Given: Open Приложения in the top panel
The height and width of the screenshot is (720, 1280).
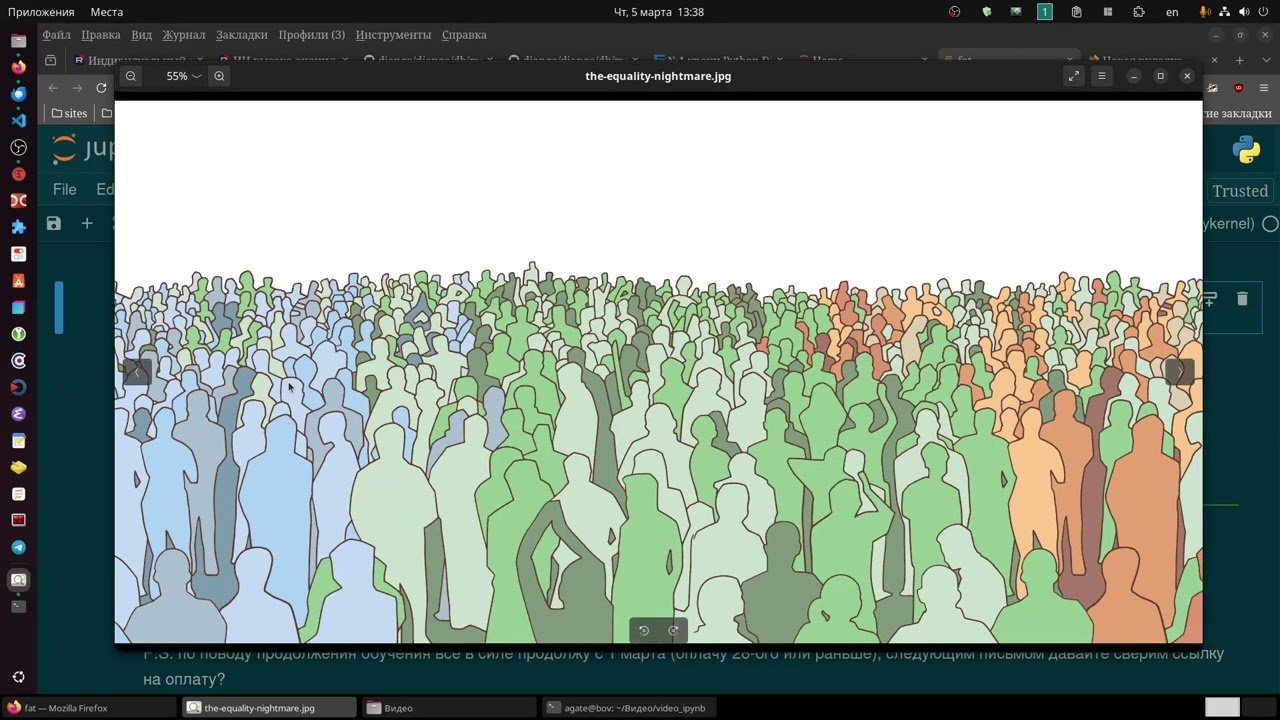Looking at the screenshot, I should point(41,12).
